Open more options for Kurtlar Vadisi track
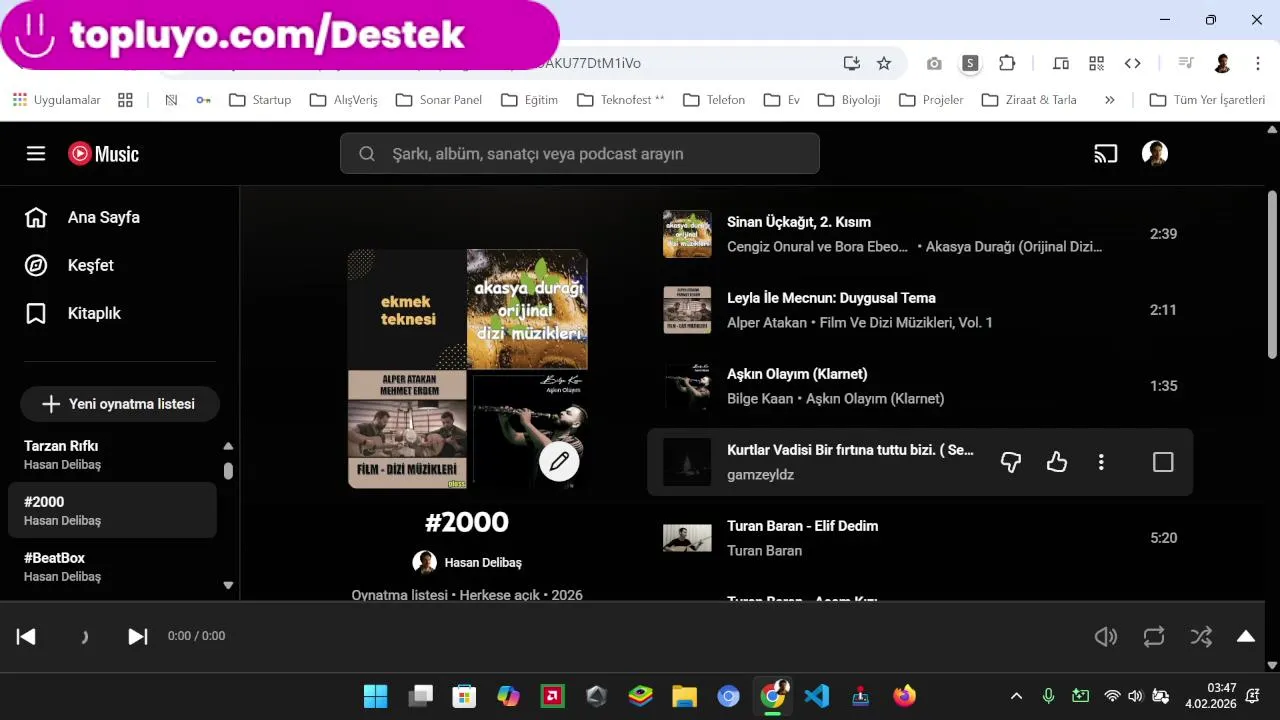1280x720 pixels. 1101,462
